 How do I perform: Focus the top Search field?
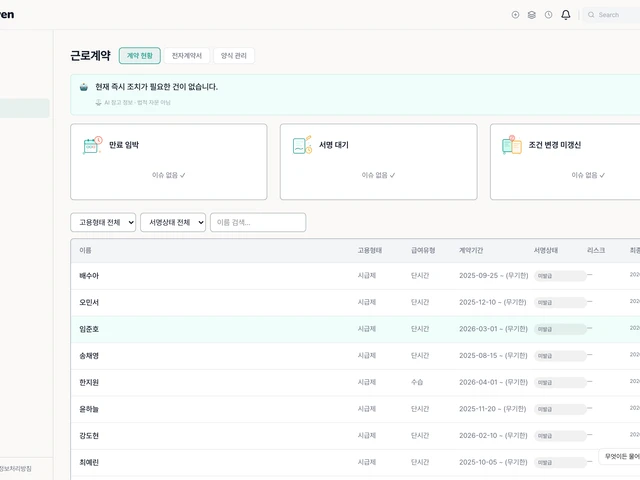(x=611, y=15)
